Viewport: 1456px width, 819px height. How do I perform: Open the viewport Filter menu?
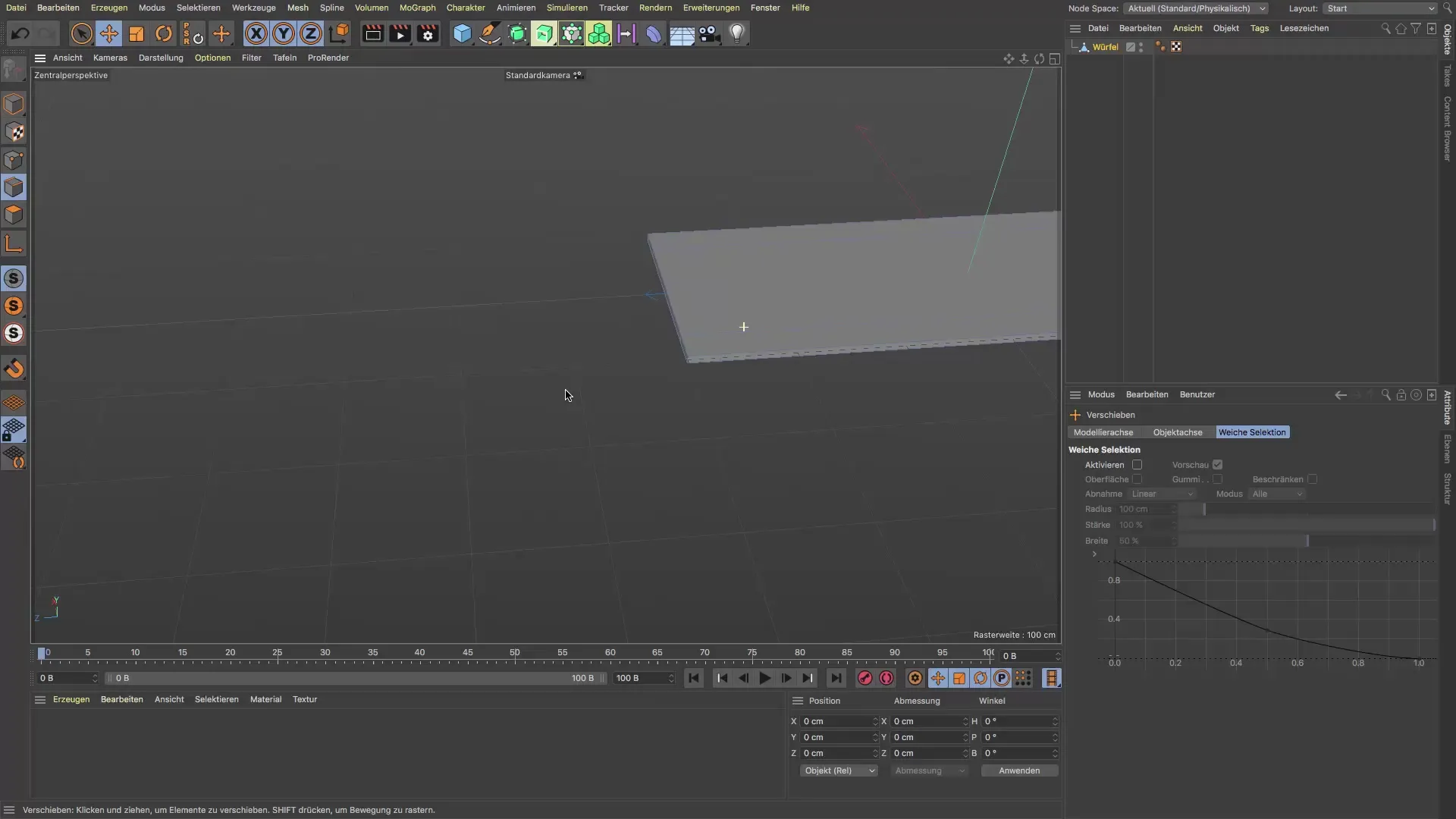[251, 58]
